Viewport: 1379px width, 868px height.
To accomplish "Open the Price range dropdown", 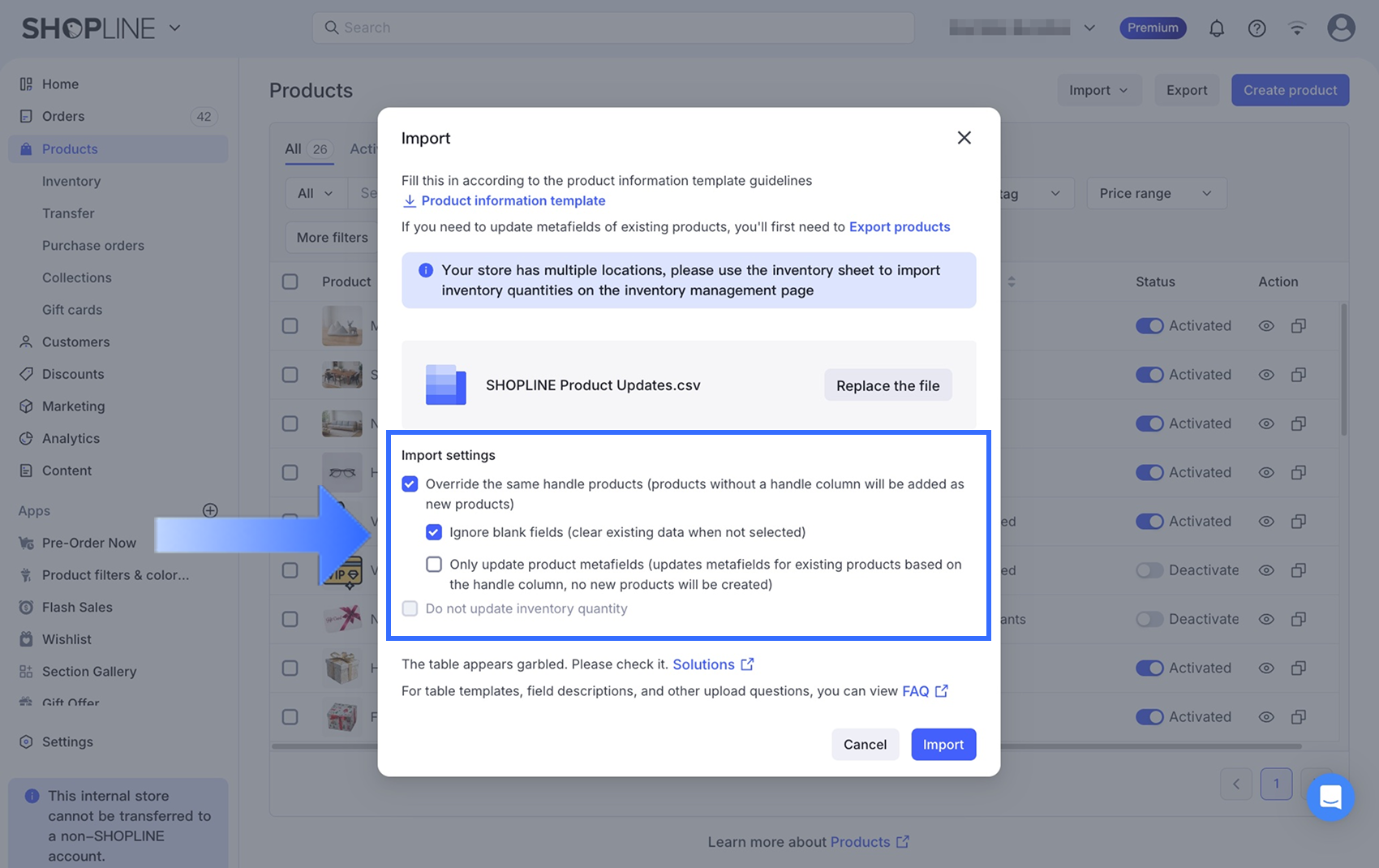I will click(x=1156, y=193).
